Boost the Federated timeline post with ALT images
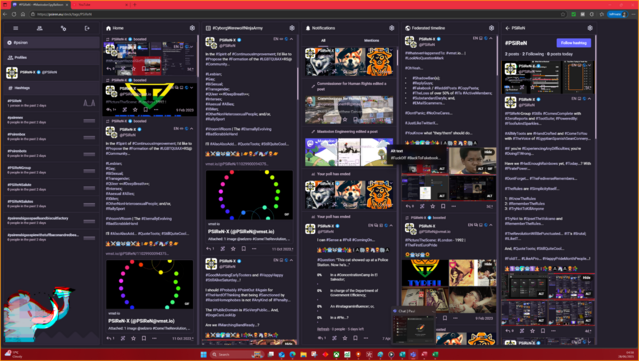This screenshot has height=361, width=639. click(422, 206)
